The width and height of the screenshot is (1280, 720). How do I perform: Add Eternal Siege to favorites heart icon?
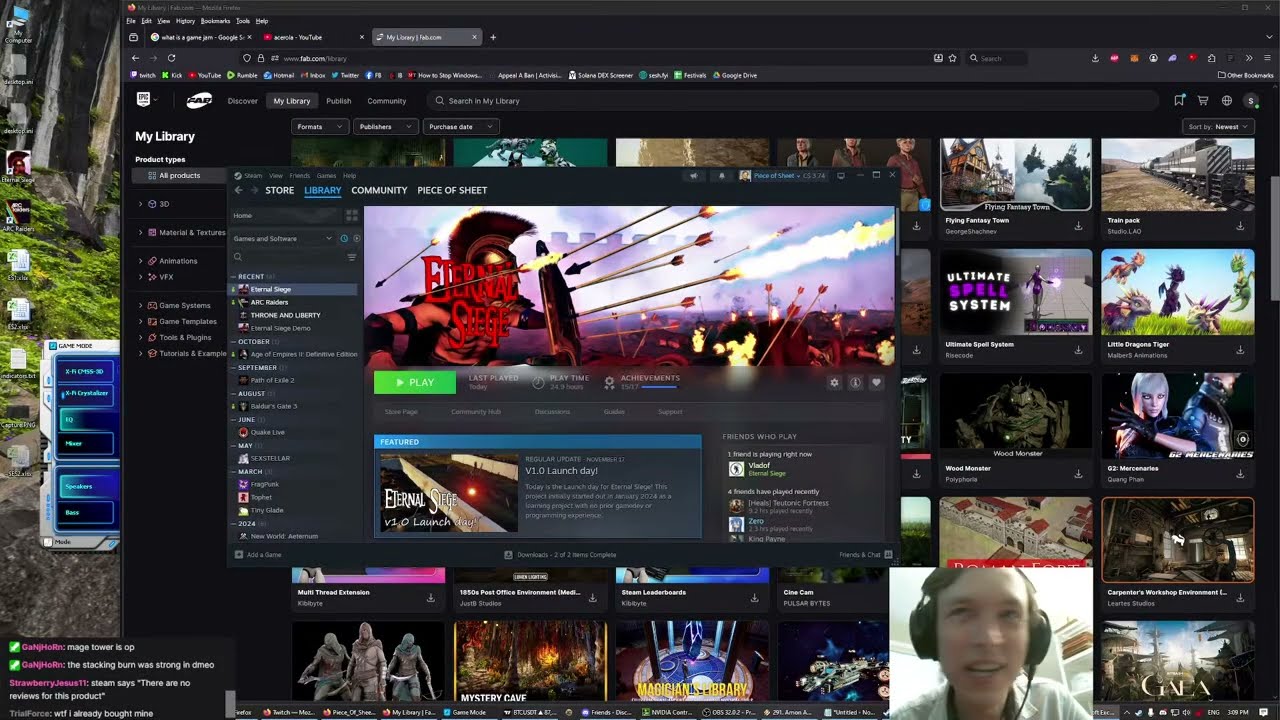click(876, 382)
